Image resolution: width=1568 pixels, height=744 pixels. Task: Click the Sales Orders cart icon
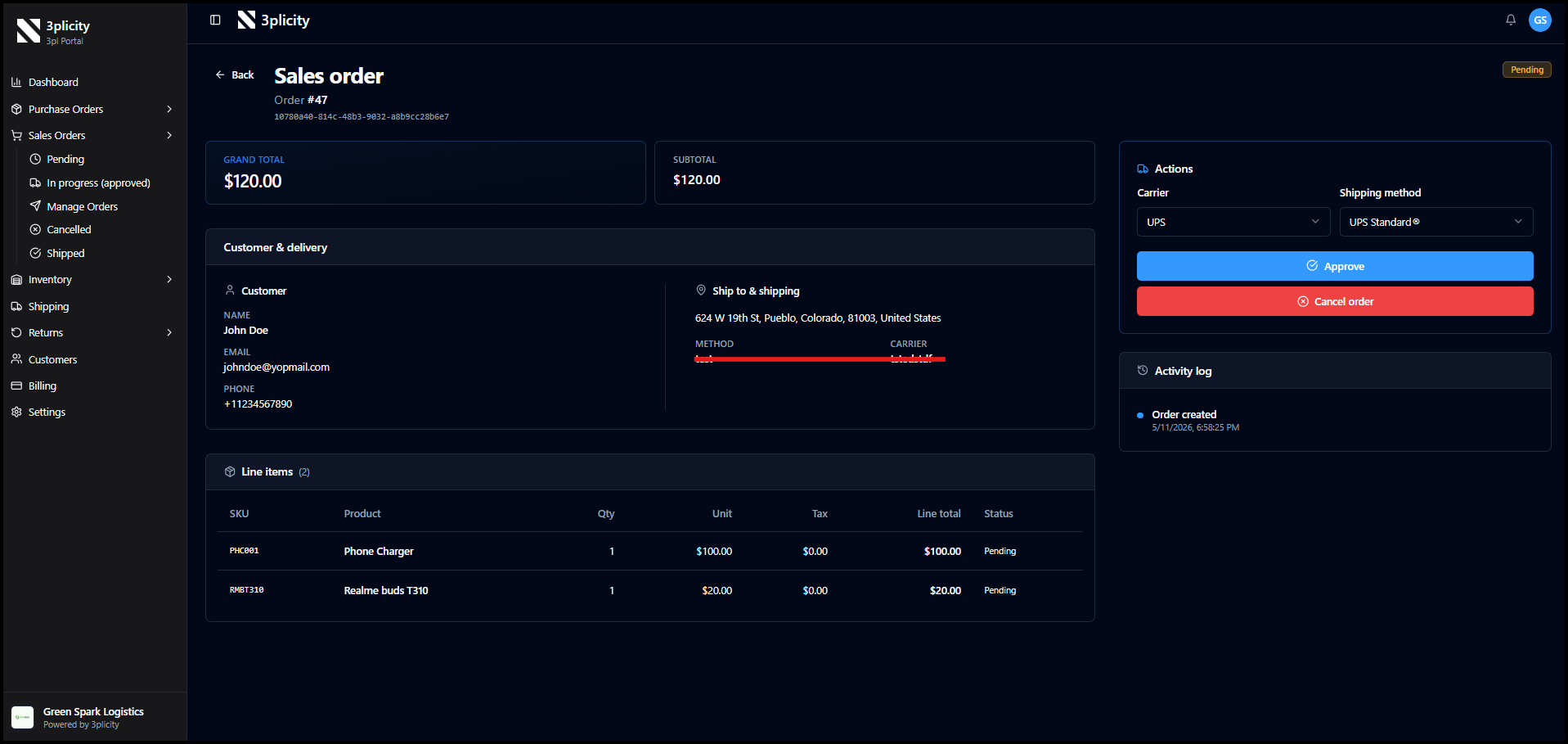point(16,136)
